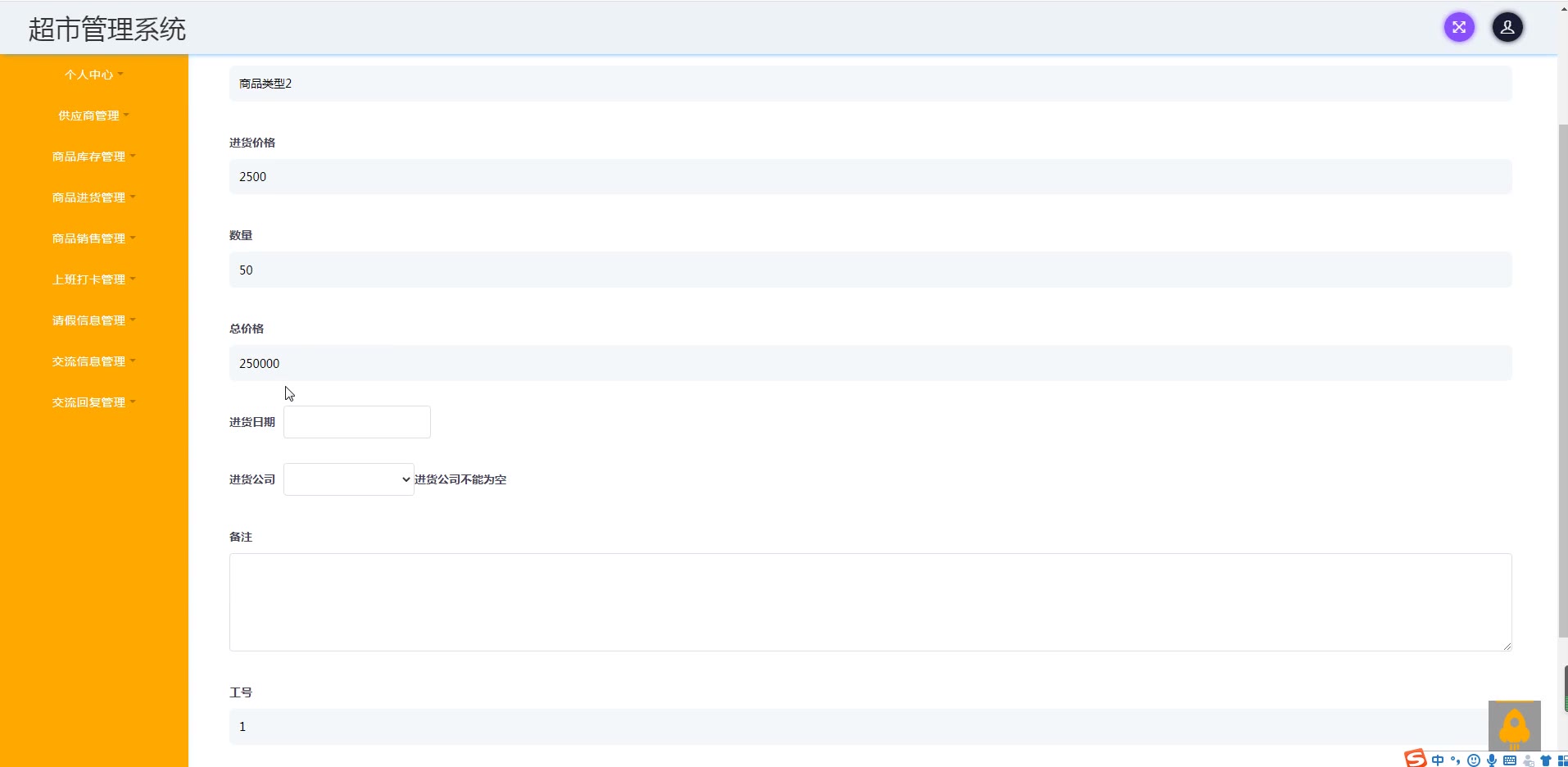Focus the 进货价格 field showing 2500
1568x767 pixels.
click(x=870, y=176)
